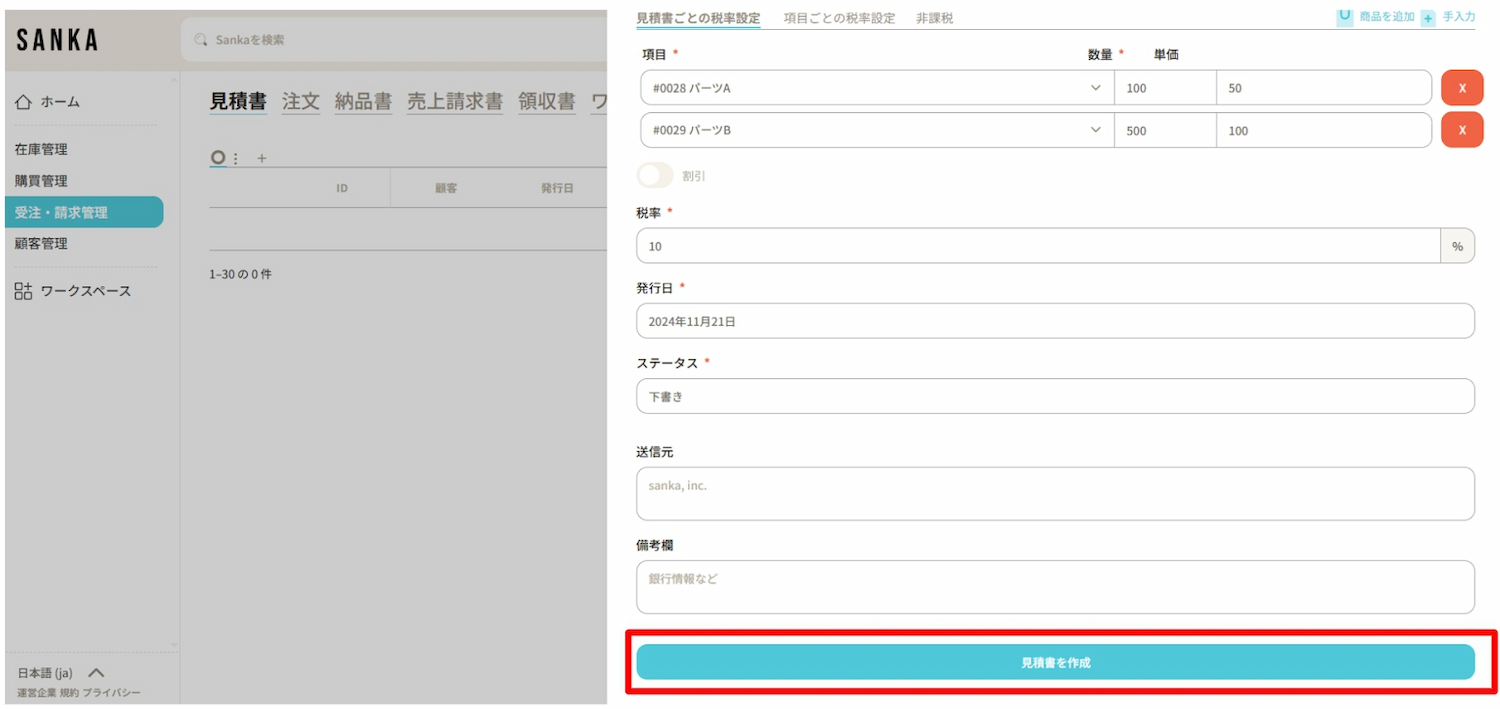This screenshot has width=1500, height=709.
Task: Enable the 割引 discount toggle
Action: [x=655, y=176]
